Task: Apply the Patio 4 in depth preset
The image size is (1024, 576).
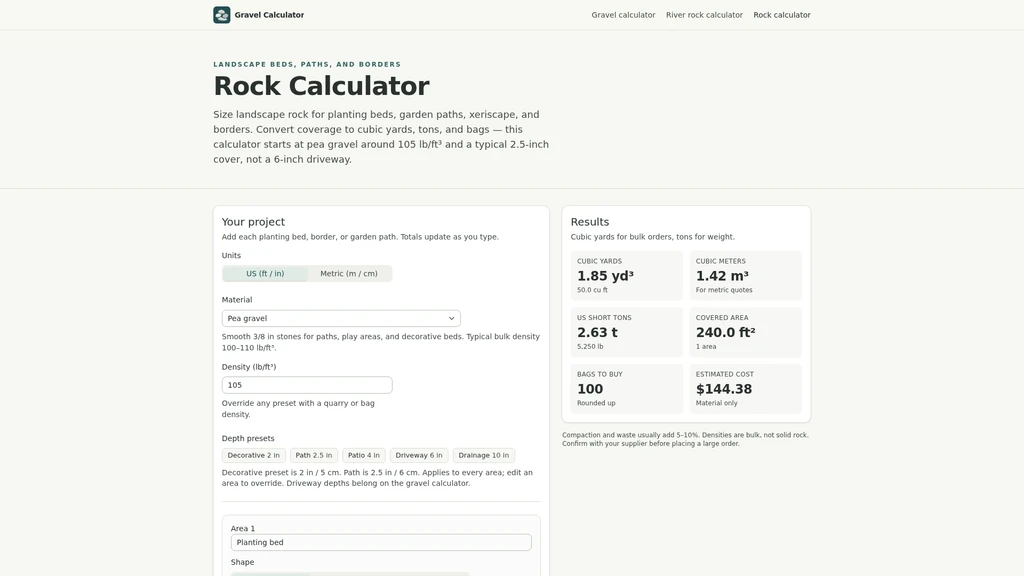Action: [364, 455]
